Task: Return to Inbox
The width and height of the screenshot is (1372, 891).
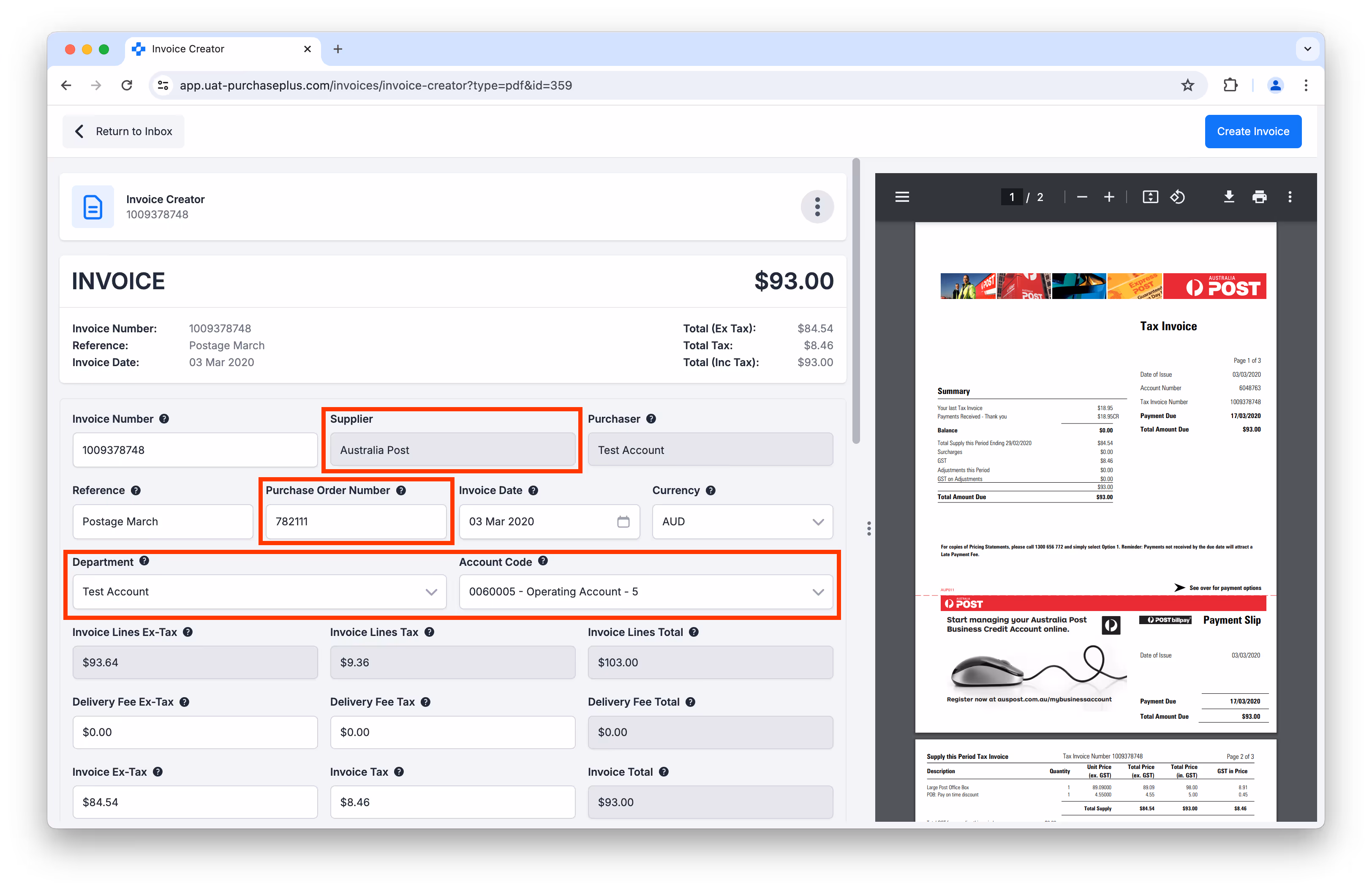Action: (x=123, y=131)
